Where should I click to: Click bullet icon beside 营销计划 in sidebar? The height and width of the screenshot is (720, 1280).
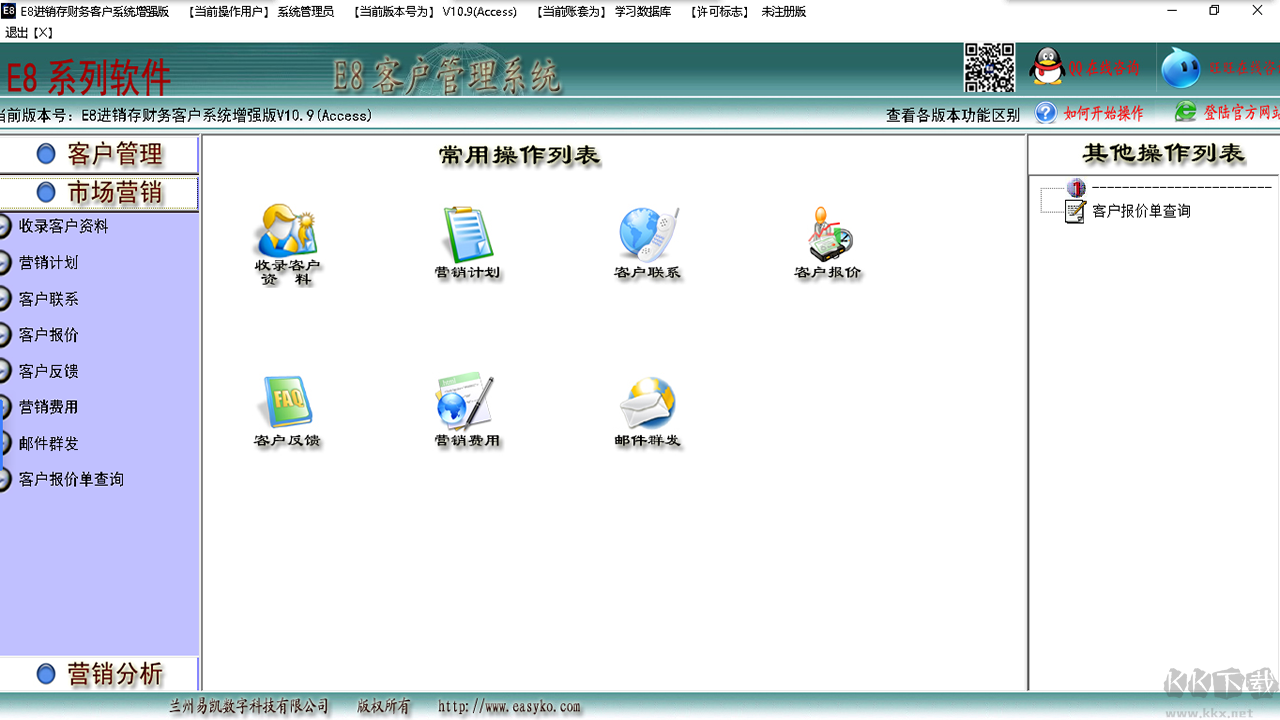click(x=5, y=263)
